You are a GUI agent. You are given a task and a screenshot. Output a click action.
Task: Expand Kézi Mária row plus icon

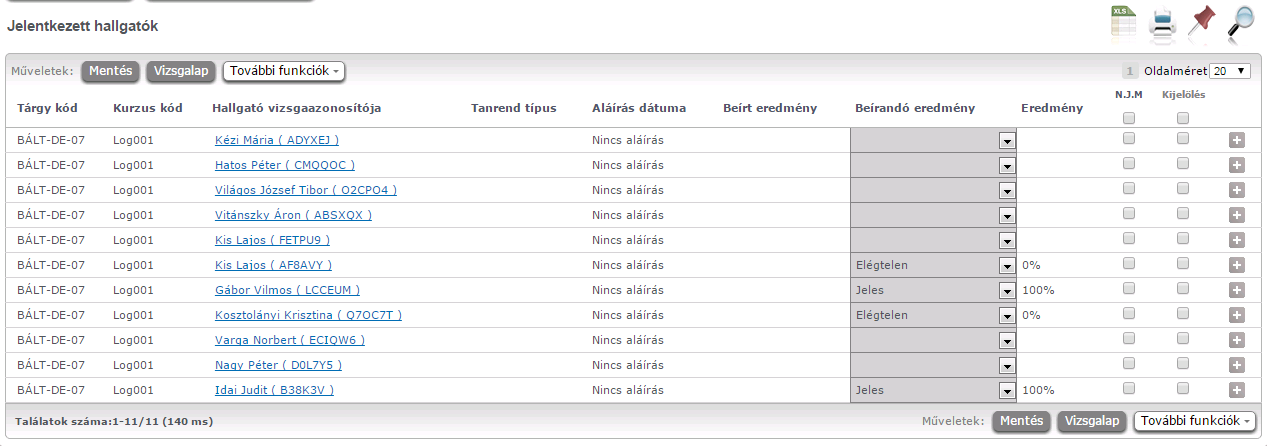pyautogui.click(x=1237, y=140)
